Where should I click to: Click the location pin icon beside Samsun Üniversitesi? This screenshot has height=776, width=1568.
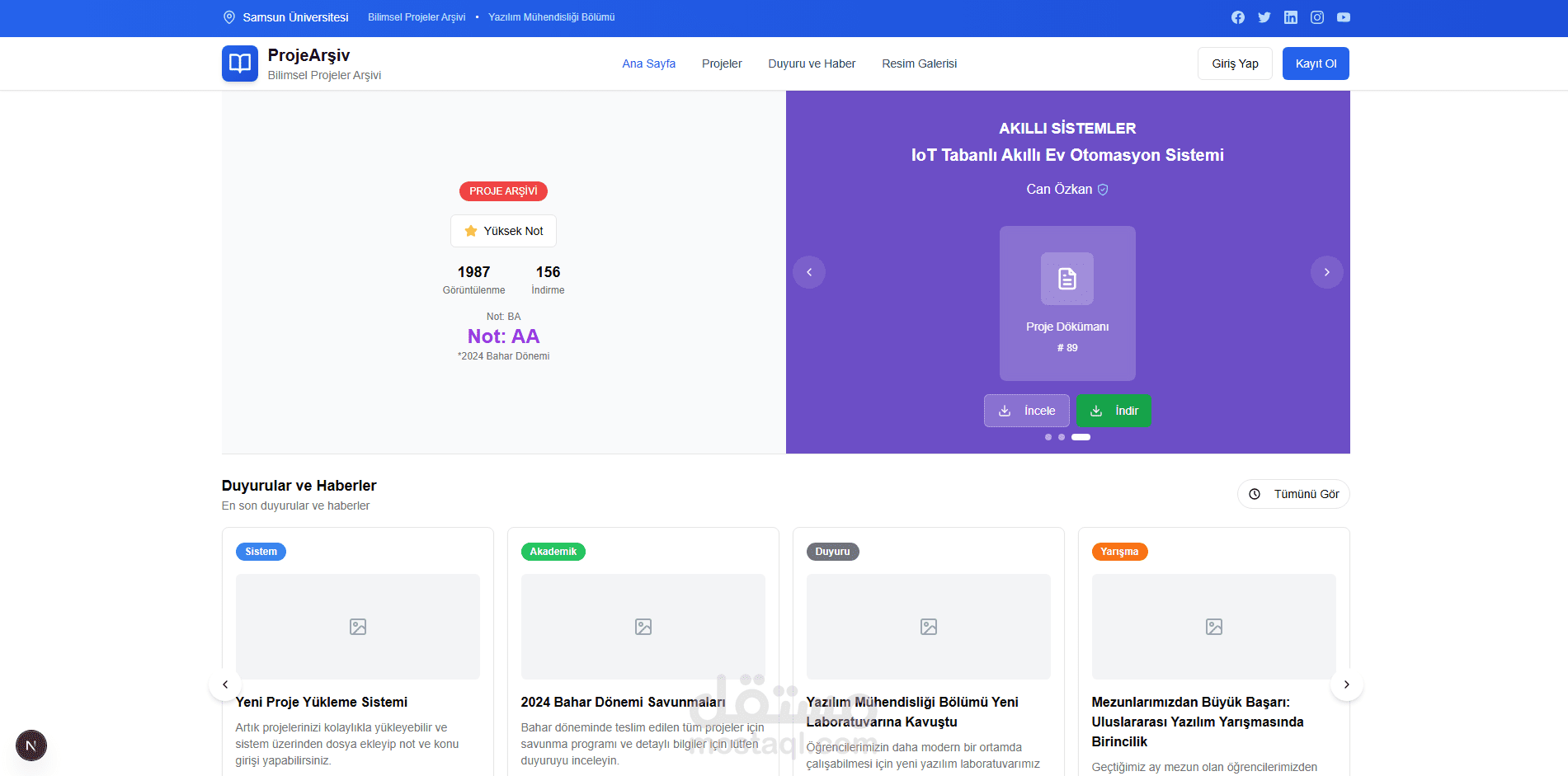229,17
